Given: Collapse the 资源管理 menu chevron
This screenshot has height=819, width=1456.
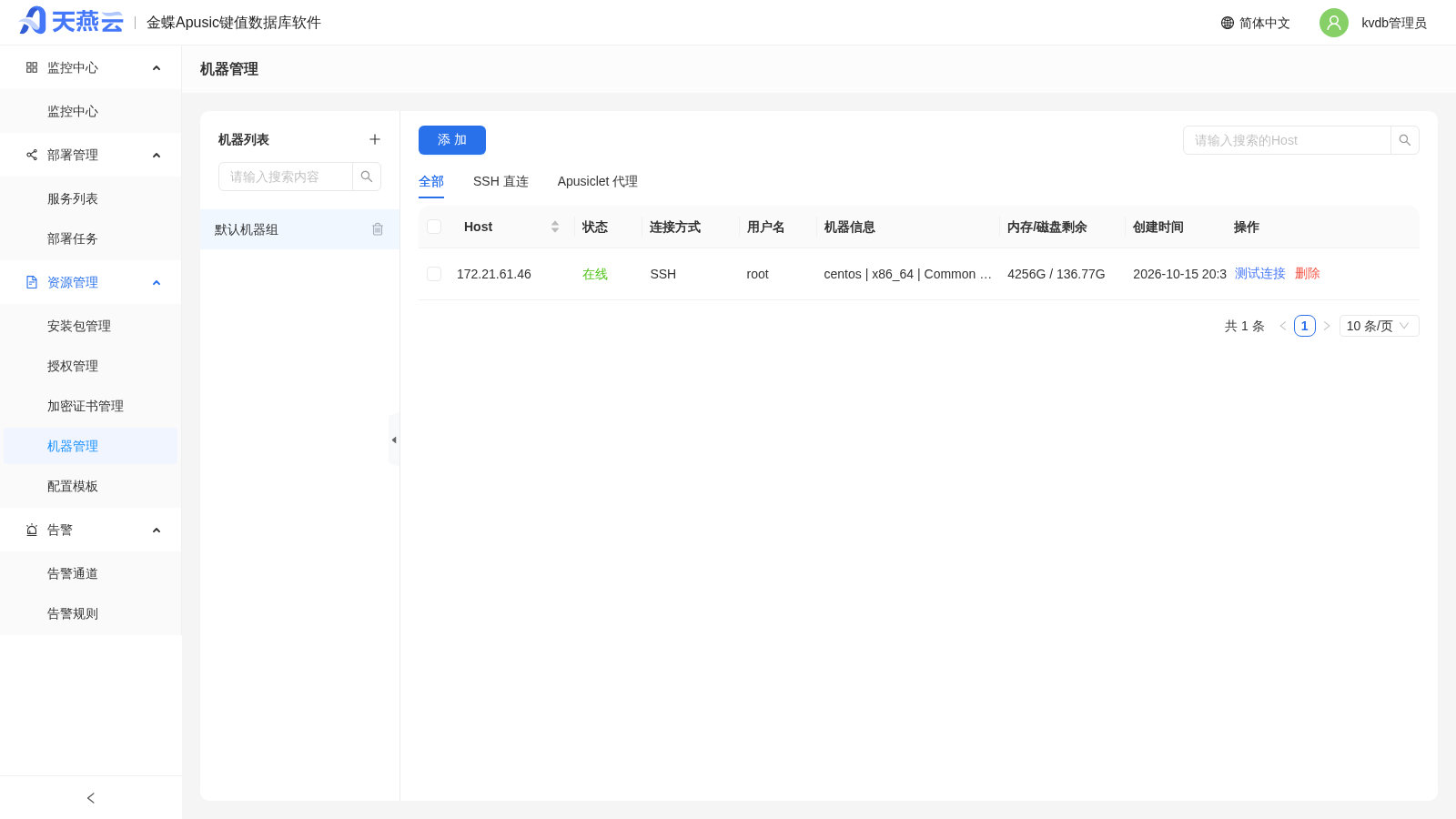Looking at the screenshot, I should (157, 282).
